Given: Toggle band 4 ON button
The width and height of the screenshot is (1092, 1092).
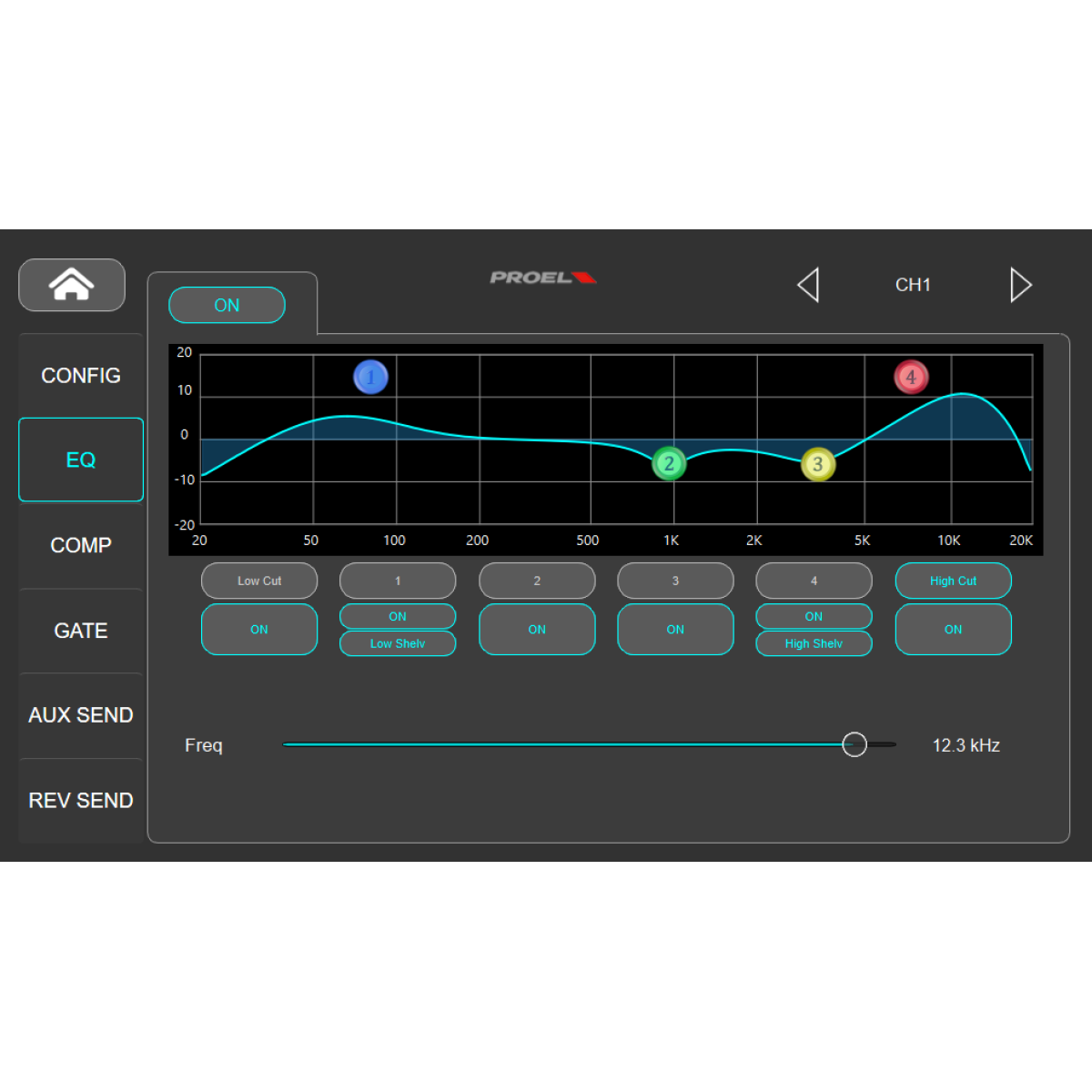Looking at the screenshot, I should [814, 616].
